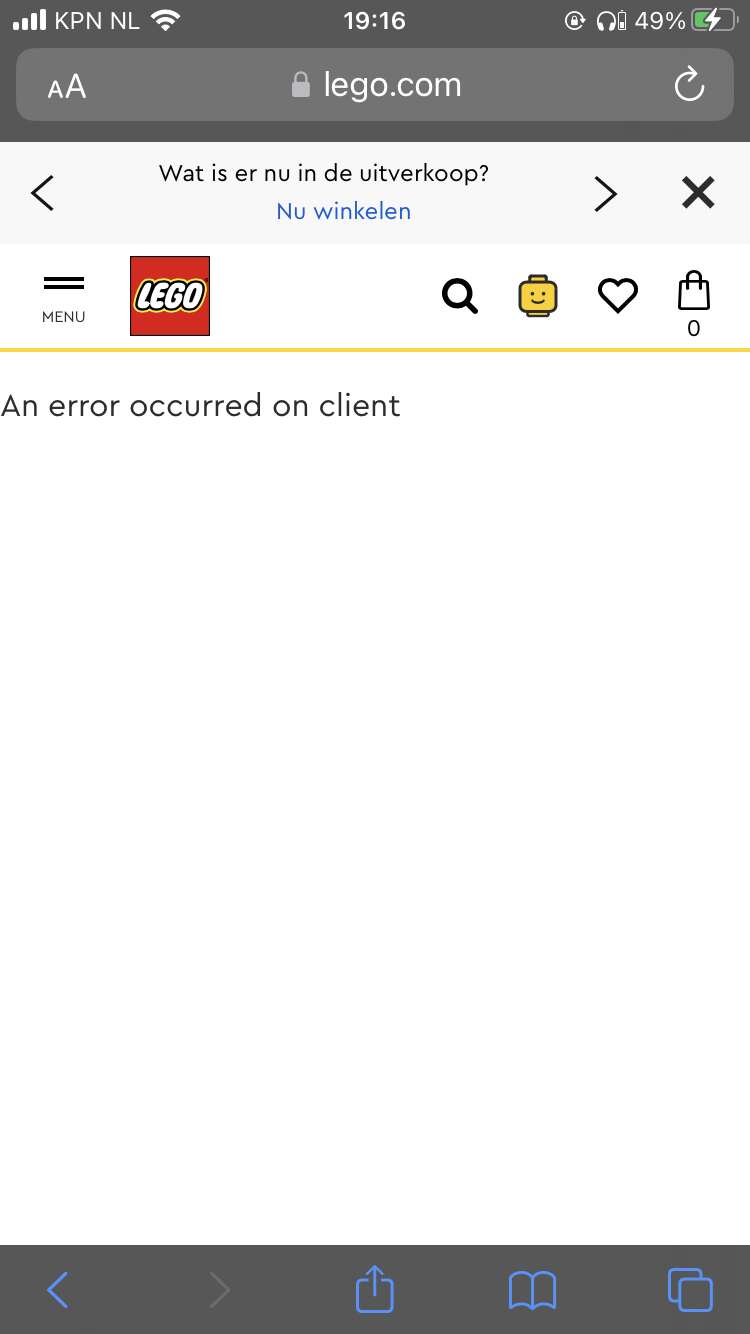Open the shopping bag icon
Viewport: 750px width, 1334px height.
pyautogui.click(x=694, y=304)
